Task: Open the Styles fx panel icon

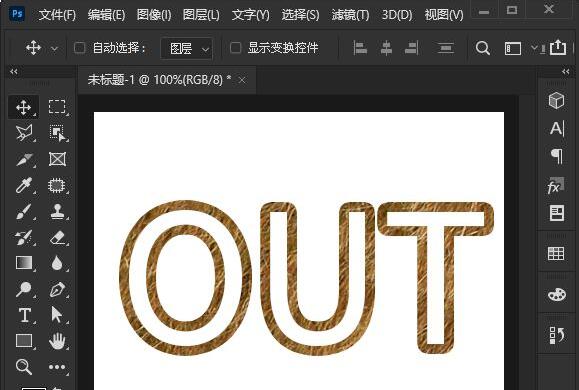Action: pyautogui.click(x=556, y=185)
